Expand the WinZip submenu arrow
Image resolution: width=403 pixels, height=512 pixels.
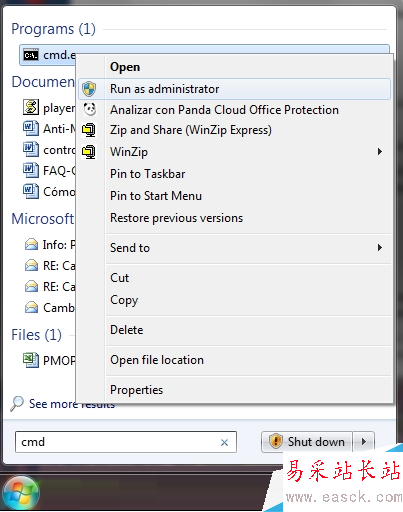(x=379, y=152)
